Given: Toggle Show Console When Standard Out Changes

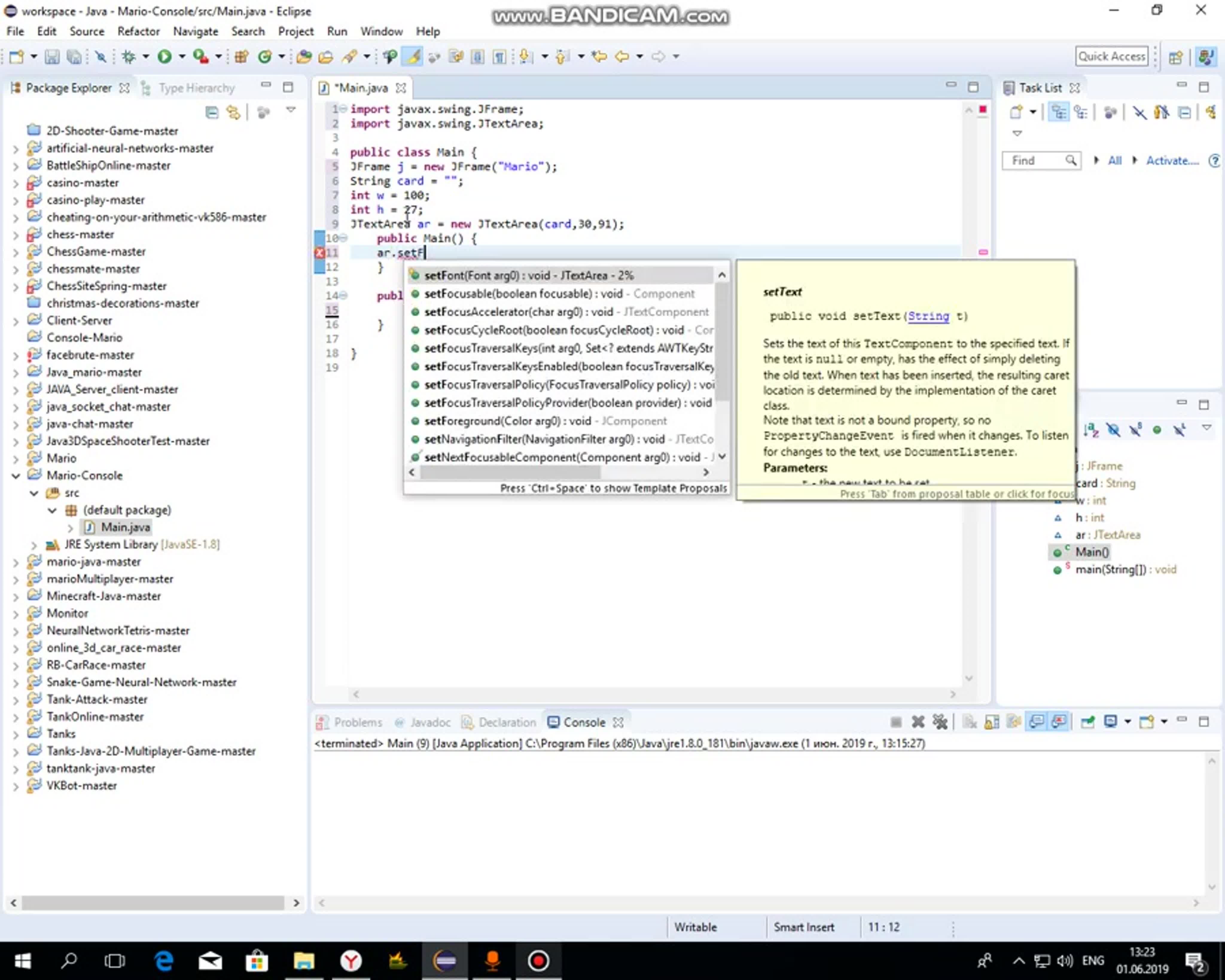Looking at the screenshot, I should [1037, 722].
